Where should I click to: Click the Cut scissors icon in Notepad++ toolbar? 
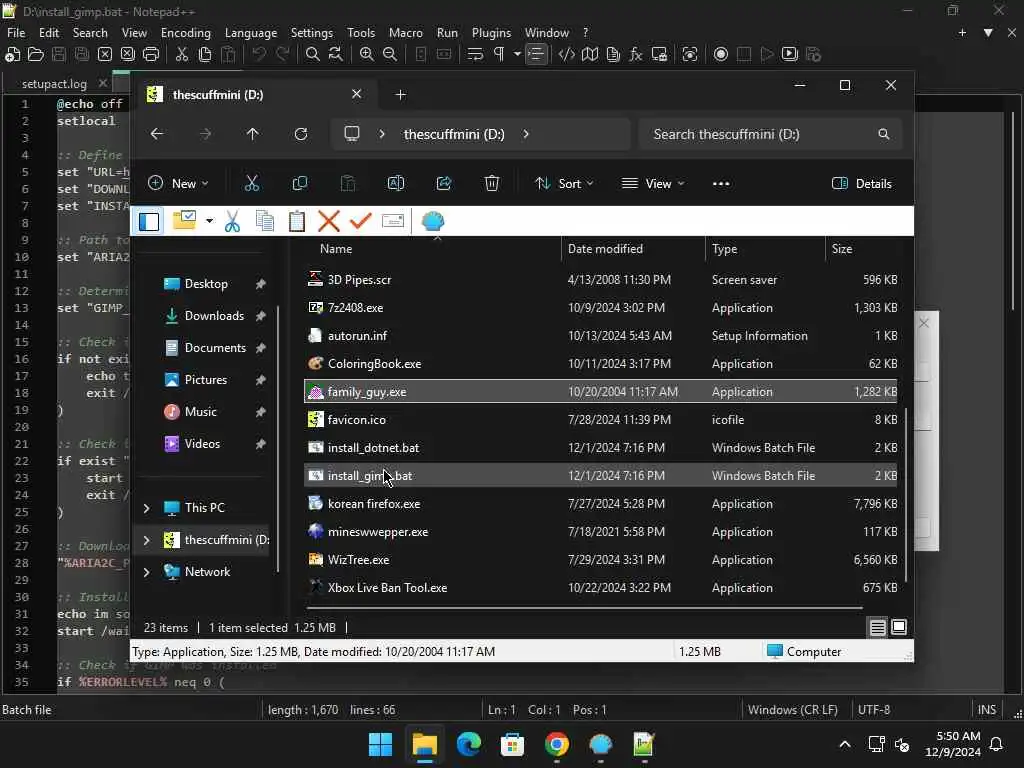[x=182, y=54]
